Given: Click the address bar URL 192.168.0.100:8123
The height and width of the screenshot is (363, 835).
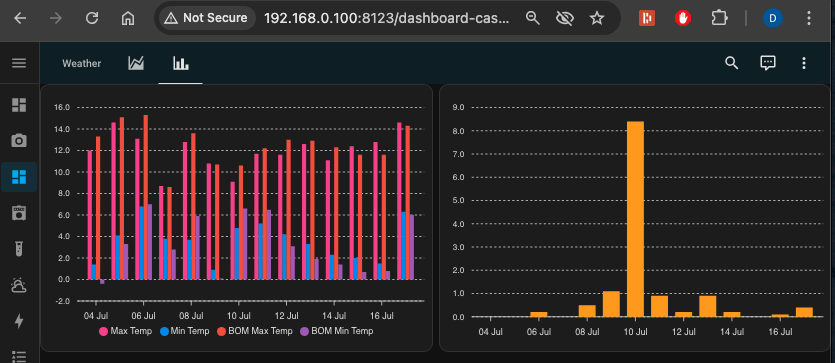Looking at the screenshot, I should tap(386, 19).
